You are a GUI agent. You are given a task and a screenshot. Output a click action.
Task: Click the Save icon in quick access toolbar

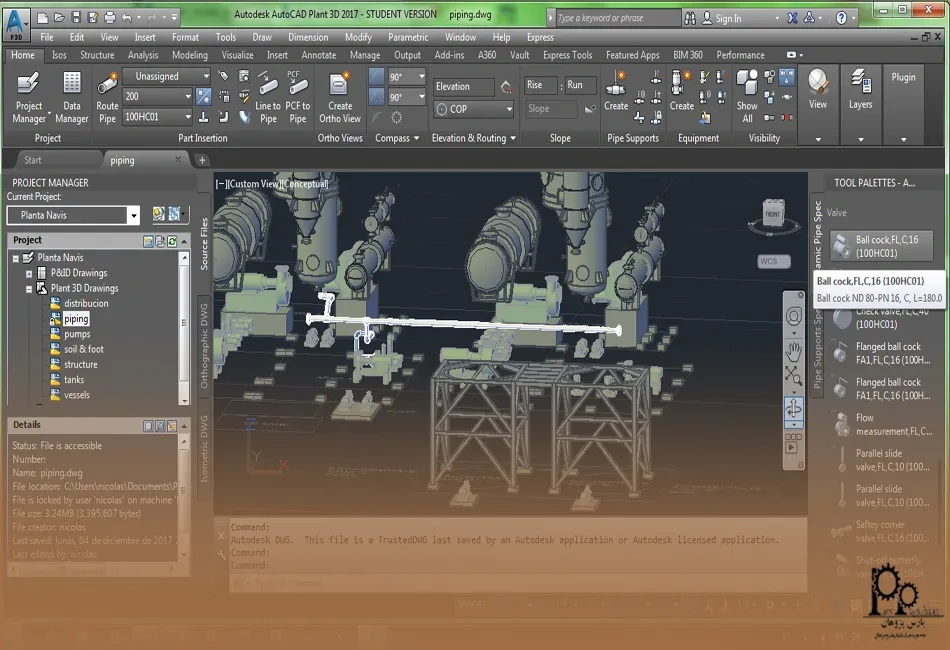coord(76,18)
